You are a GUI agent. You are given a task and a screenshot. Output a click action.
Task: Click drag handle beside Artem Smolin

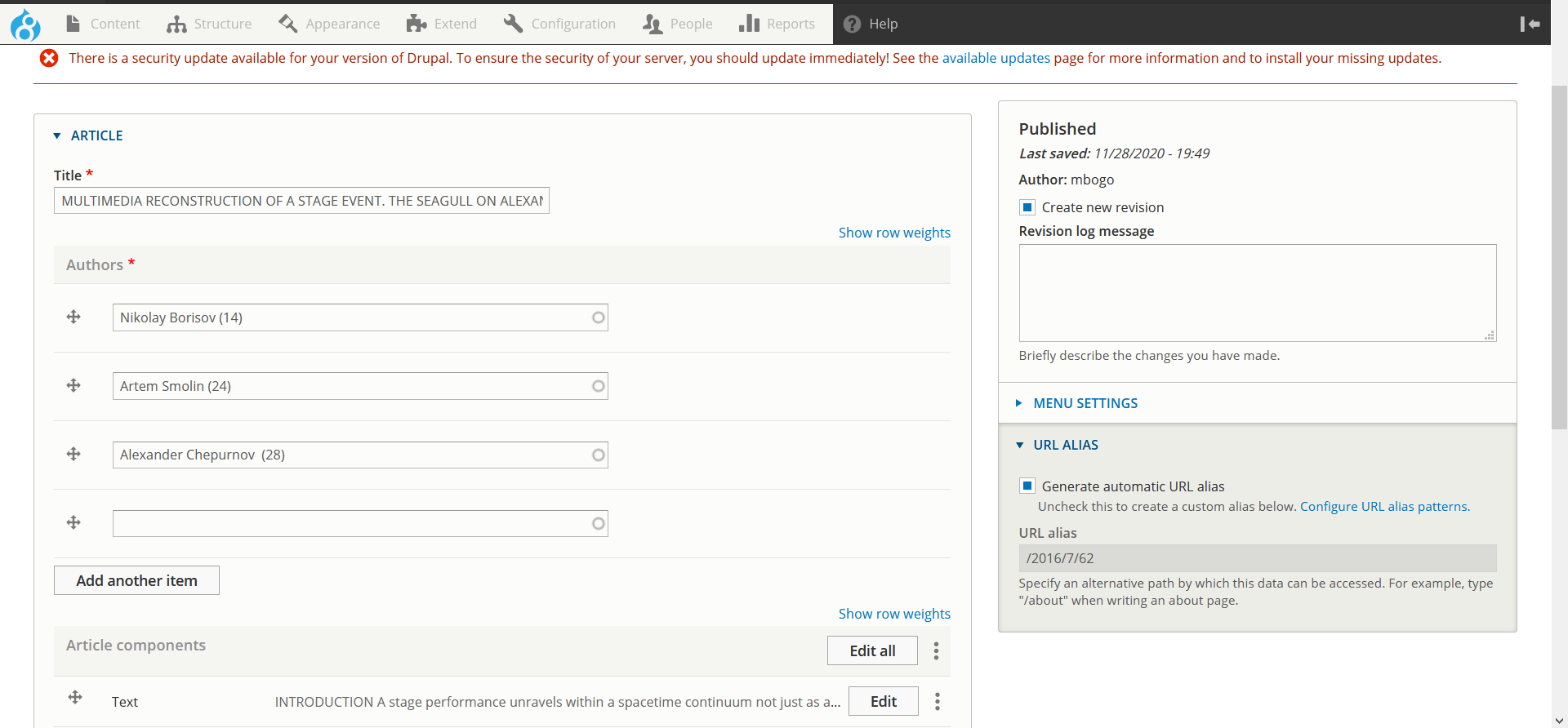click(73, 385)
